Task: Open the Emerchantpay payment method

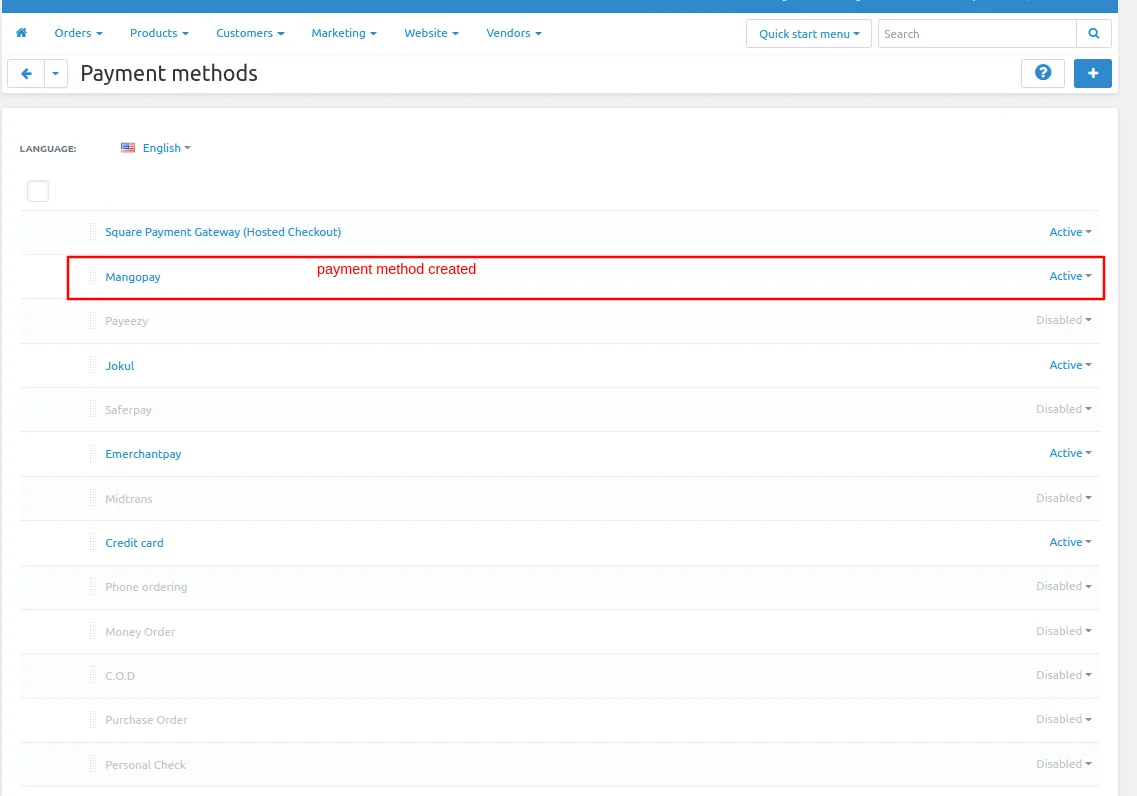Action: (143, 454)
